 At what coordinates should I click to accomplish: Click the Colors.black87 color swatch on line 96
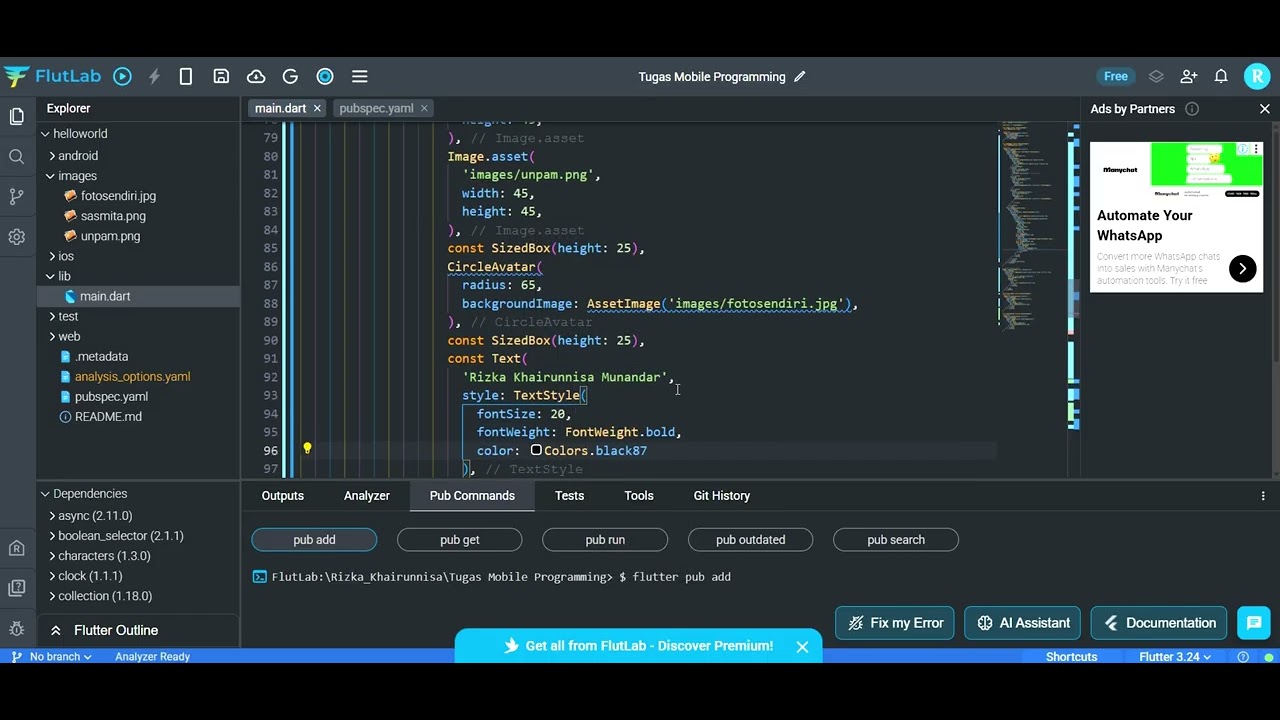tap(536, 451)
